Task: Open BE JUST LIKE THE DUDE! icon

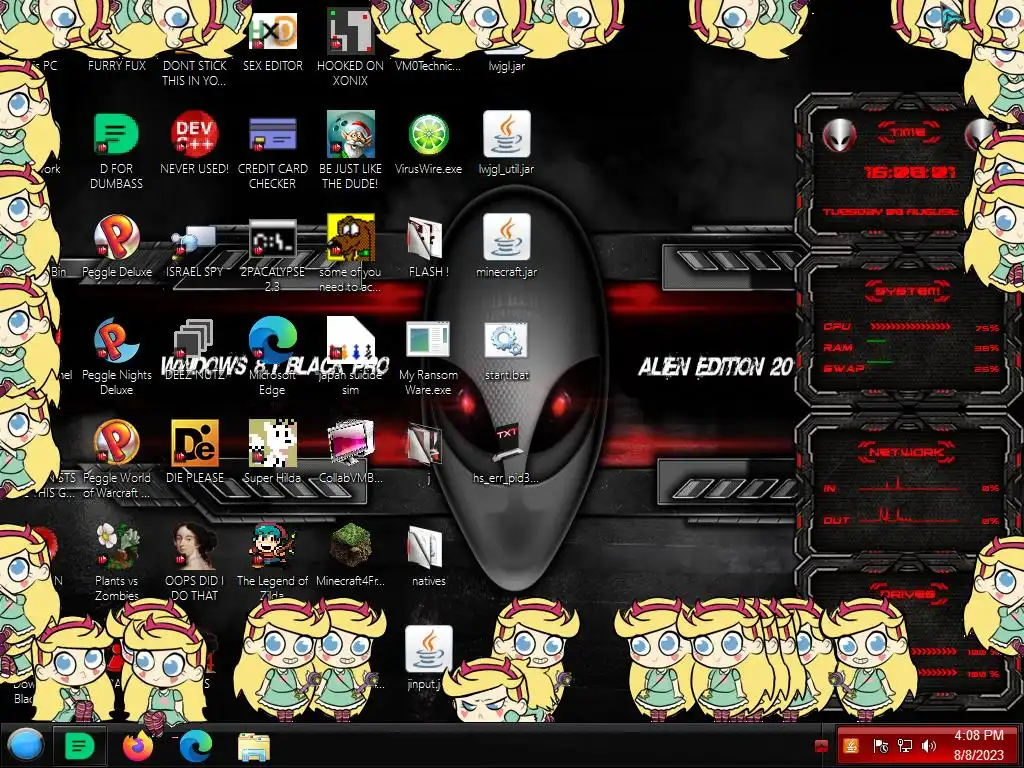Action: 351,135
